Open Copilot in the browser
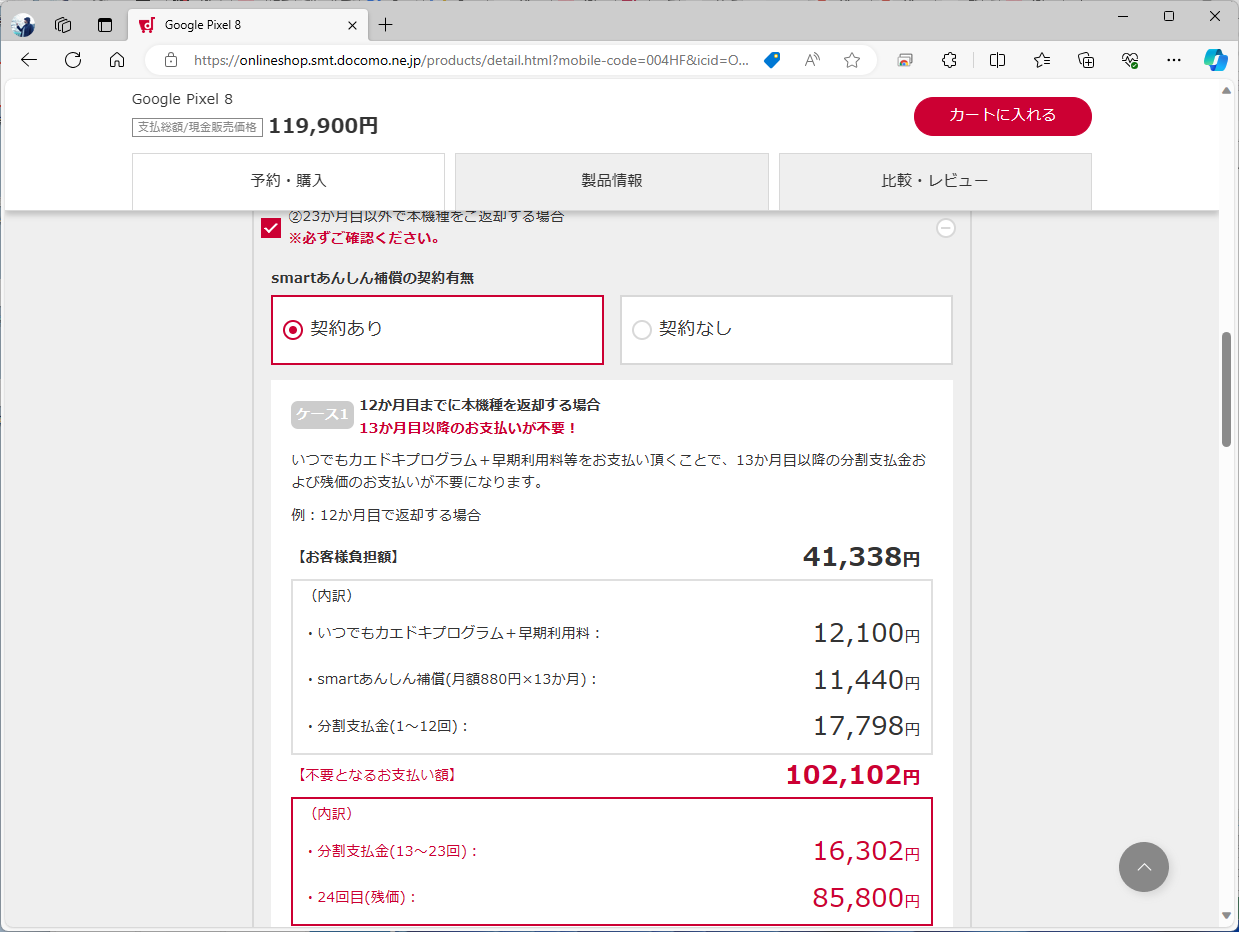Image resolution: width=1239 pixels, height=932 pixels. [1215, 60]
